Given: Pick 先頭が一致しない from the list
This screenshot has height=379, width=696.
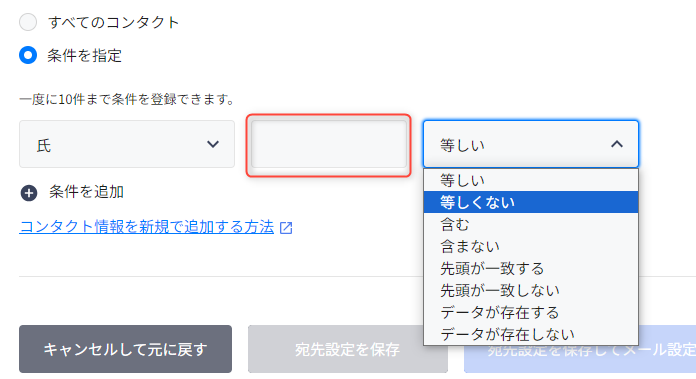Looking at the screenshot, I should (x=531, y=290).
